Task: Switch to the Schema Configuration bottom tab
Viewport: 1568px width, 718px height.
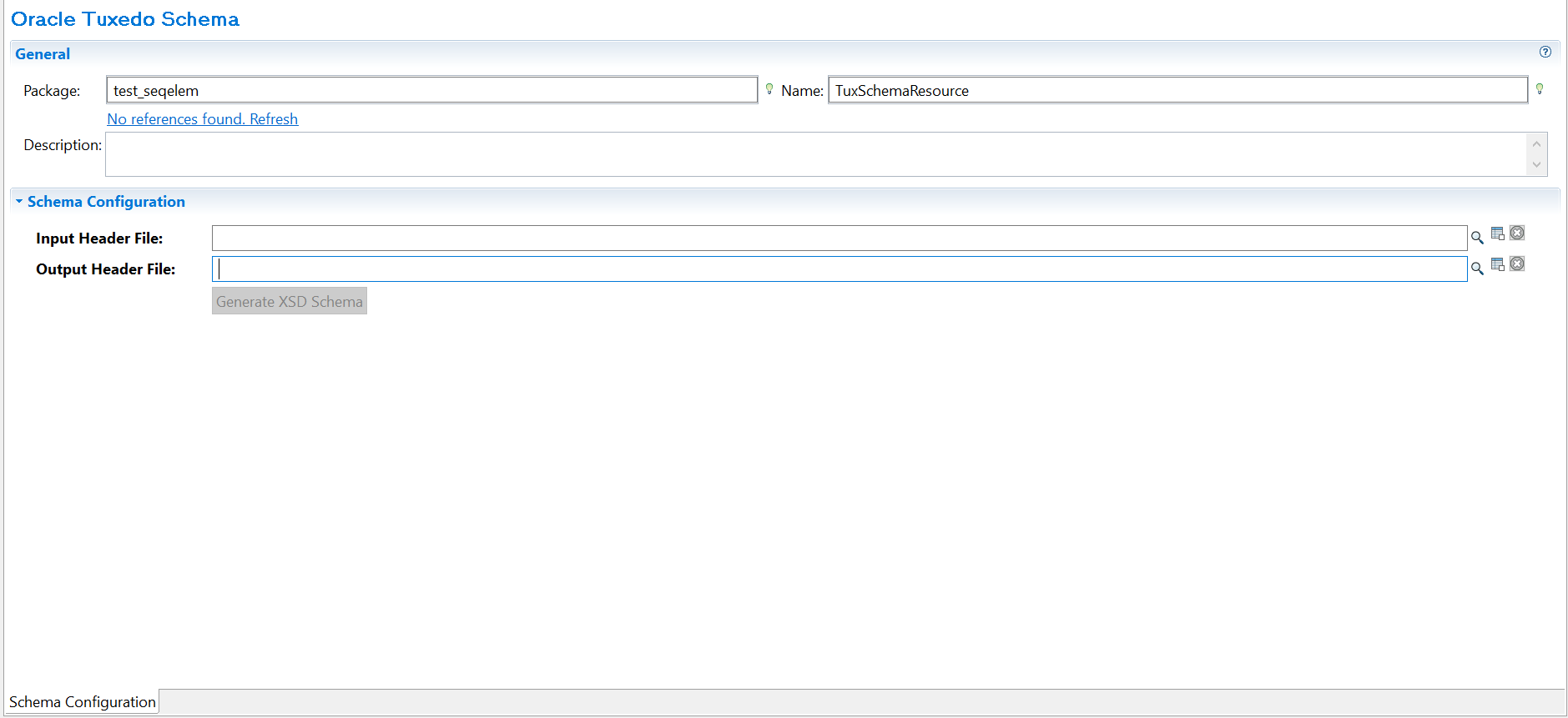Action: 83,702
